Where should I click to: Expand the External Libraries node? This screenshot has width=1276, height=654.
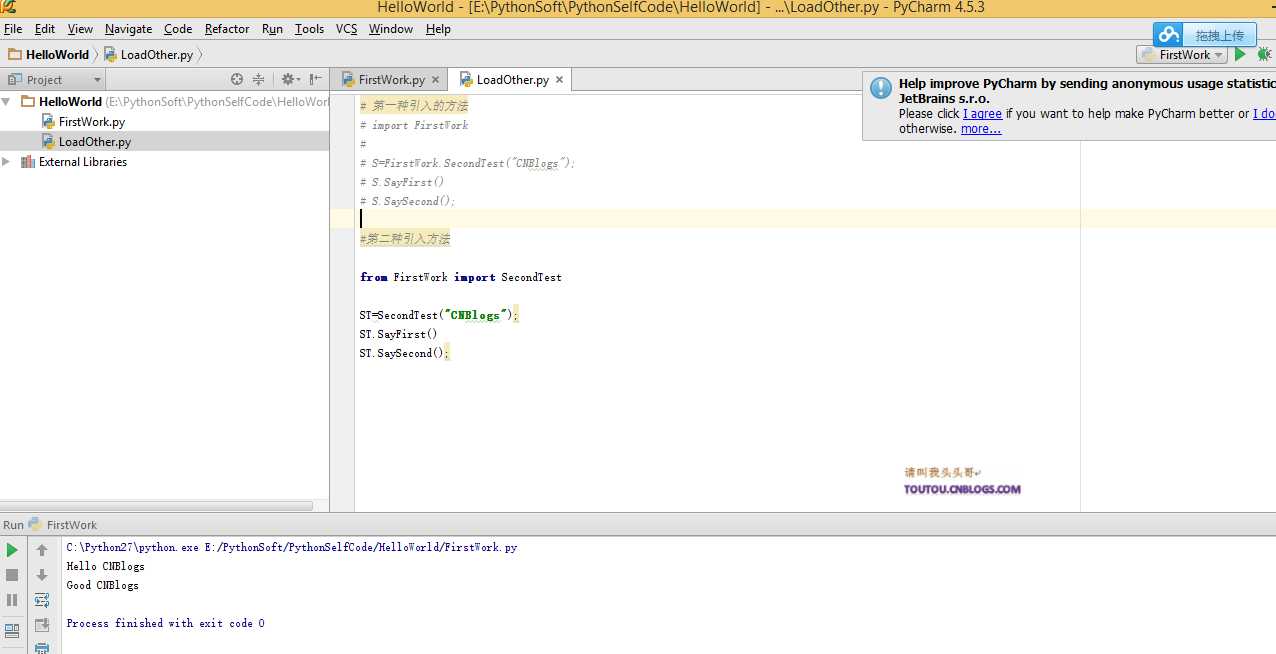(7, 162)
